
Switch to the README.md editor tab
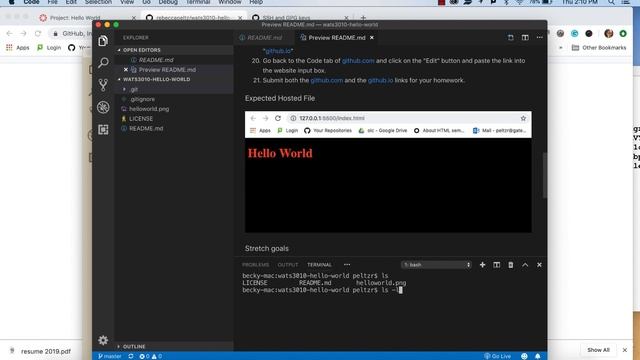tap(264, 38)
